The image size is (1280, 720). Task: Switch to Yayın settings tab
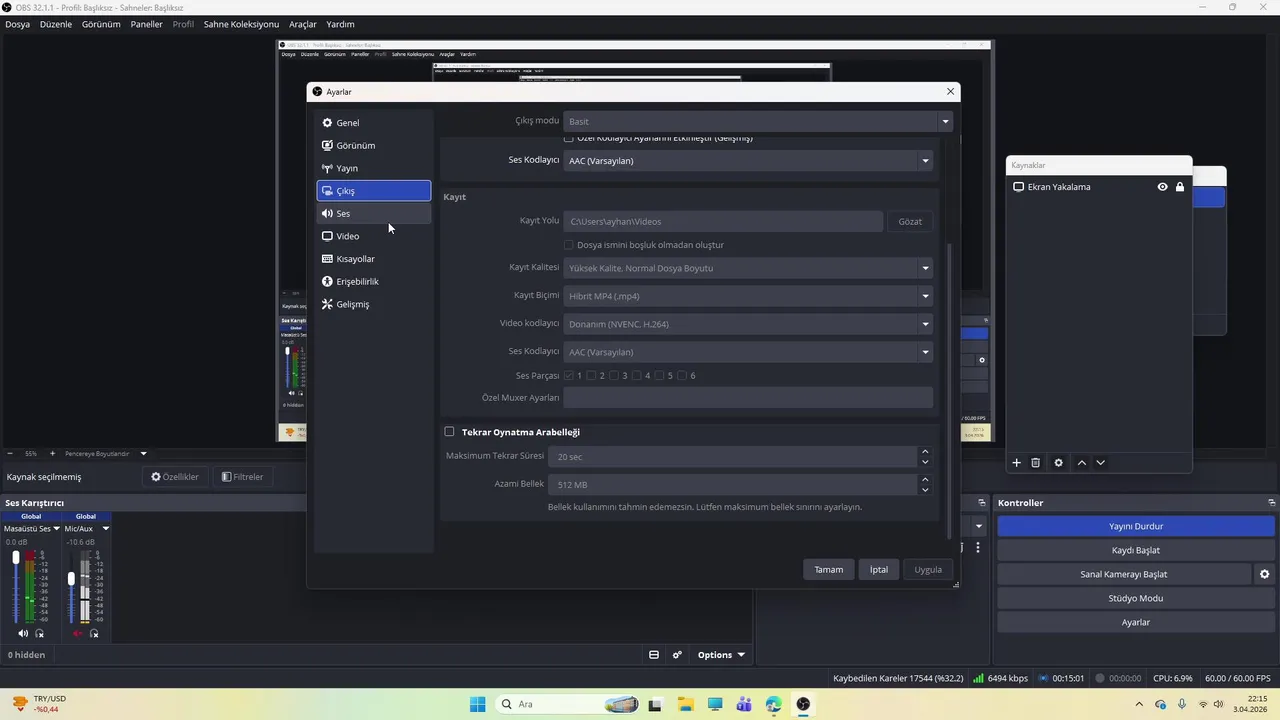coord(374,168)
